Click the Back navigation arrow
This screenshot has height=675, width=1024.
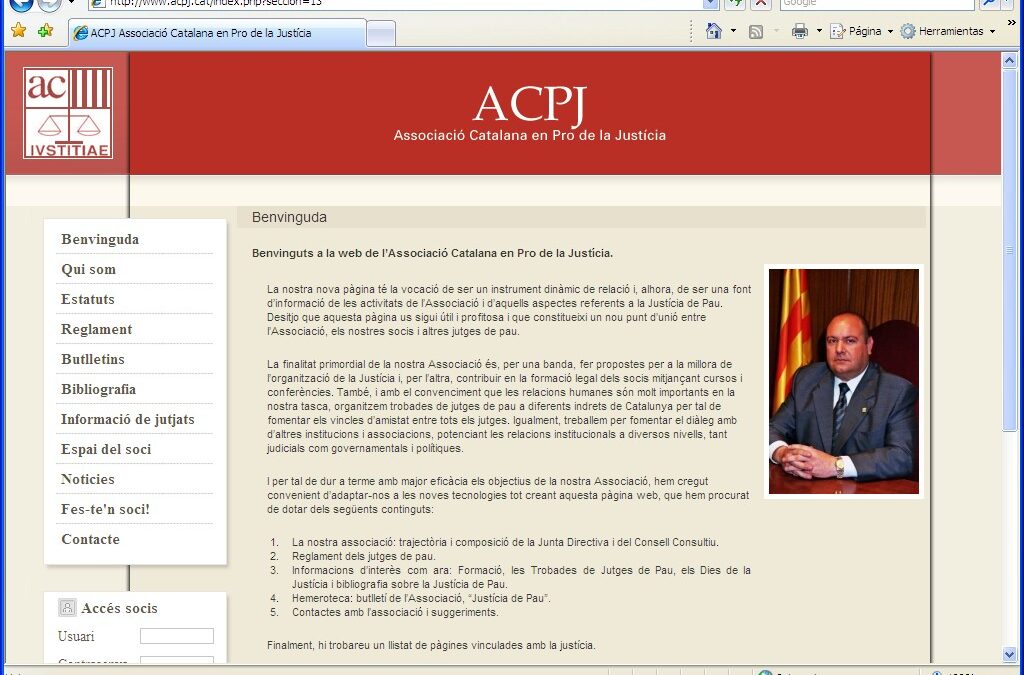coord(22,4)
